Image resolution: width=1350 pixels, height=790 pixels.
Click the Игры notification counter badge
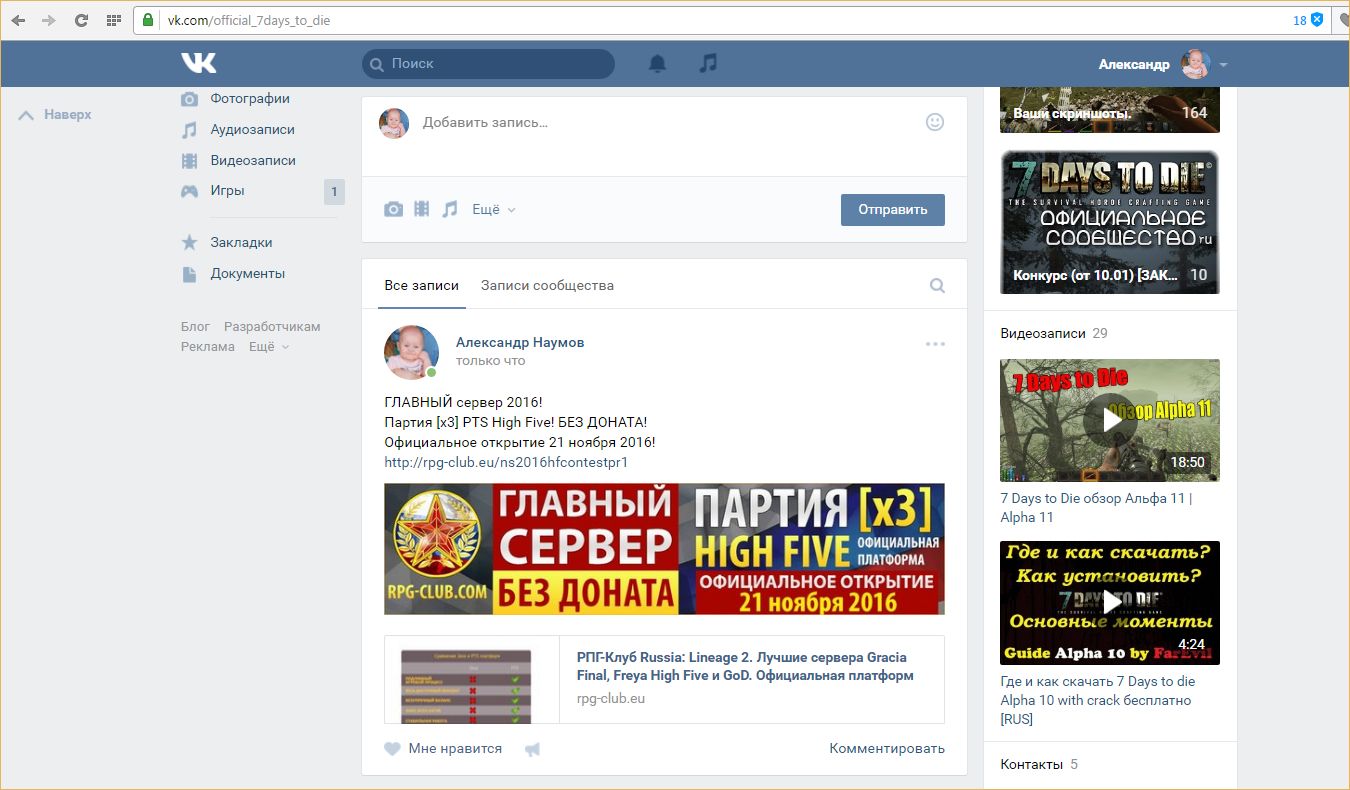[x=334, y=192]
